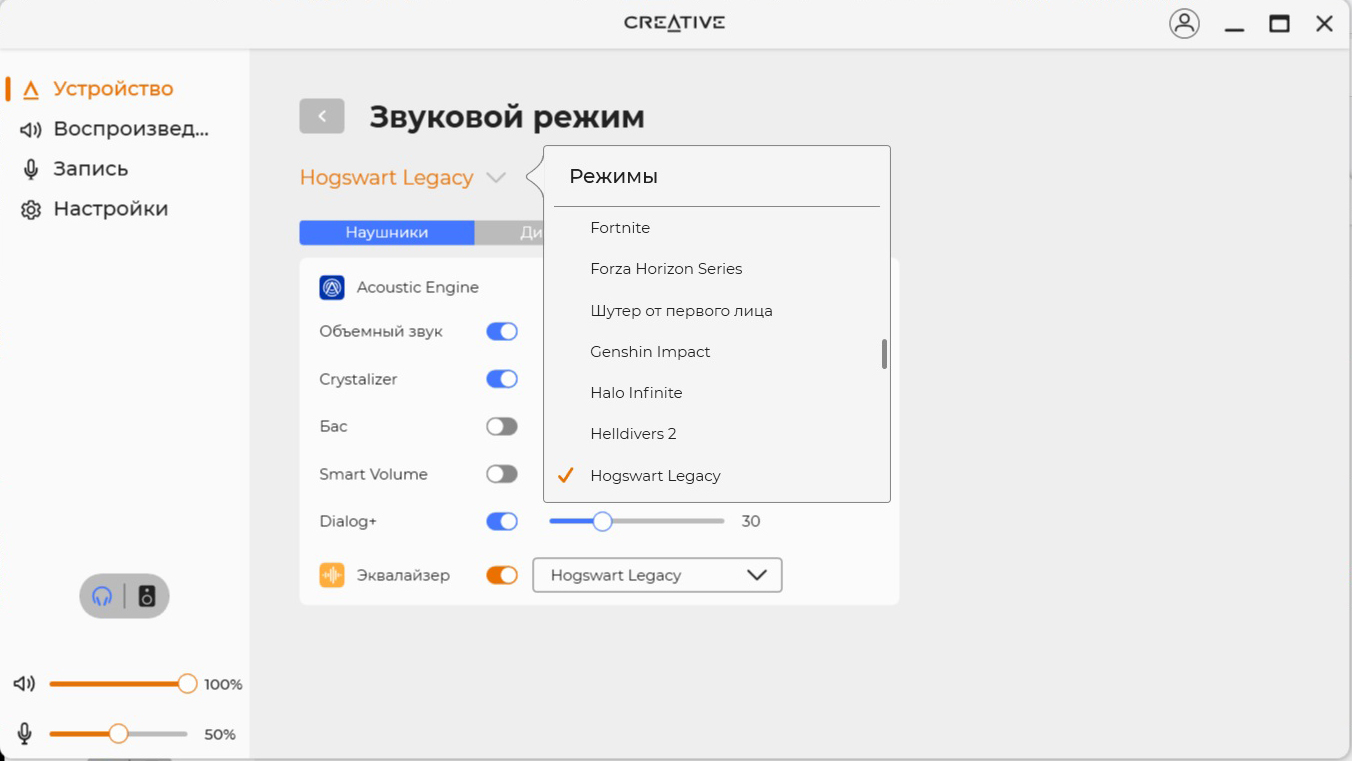Click the Device warning icon in sidebar
This screenshot has width=1352, height=761.
[31, 90]
